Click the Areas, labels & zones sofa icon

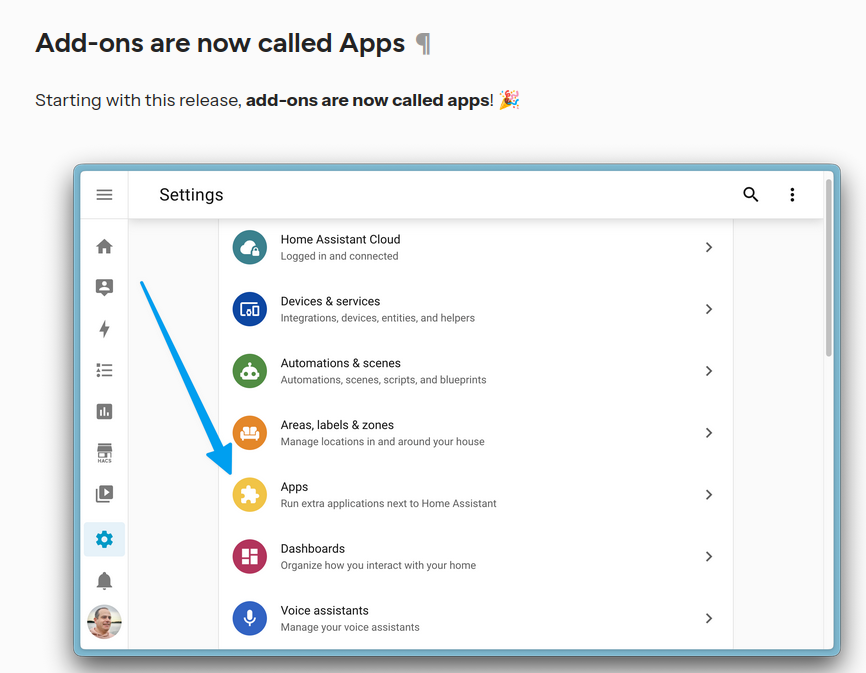250,433
